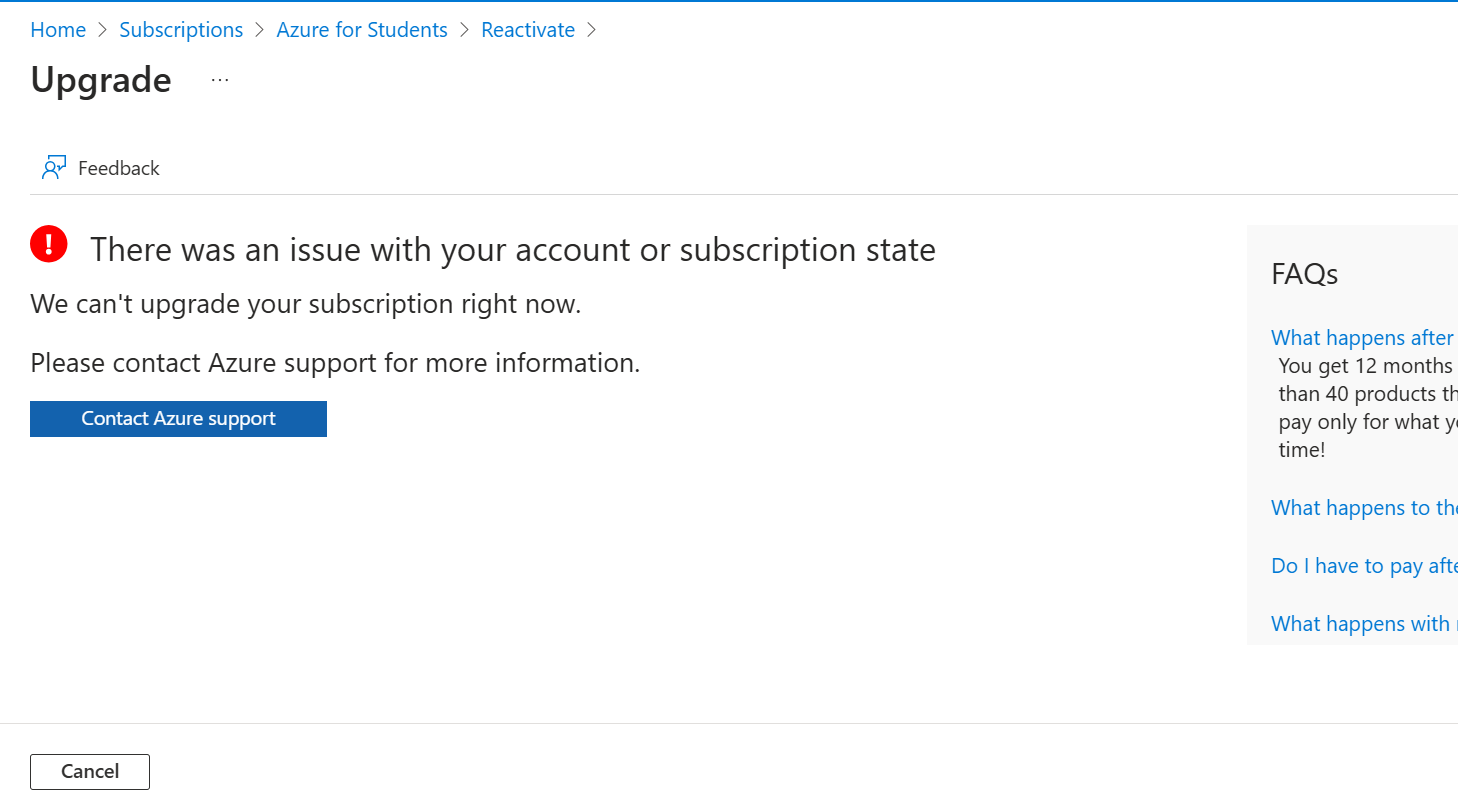Image resolution: width=1458 pixels, height=811 pixels.
Task: Click the red error exclamation icon
Action: click(49, 244)
